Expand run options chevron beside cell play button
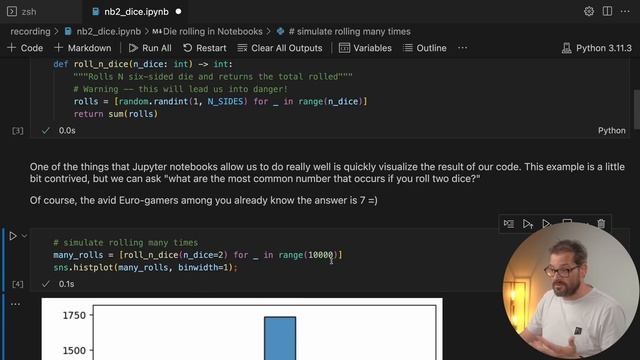 point(24,236)
